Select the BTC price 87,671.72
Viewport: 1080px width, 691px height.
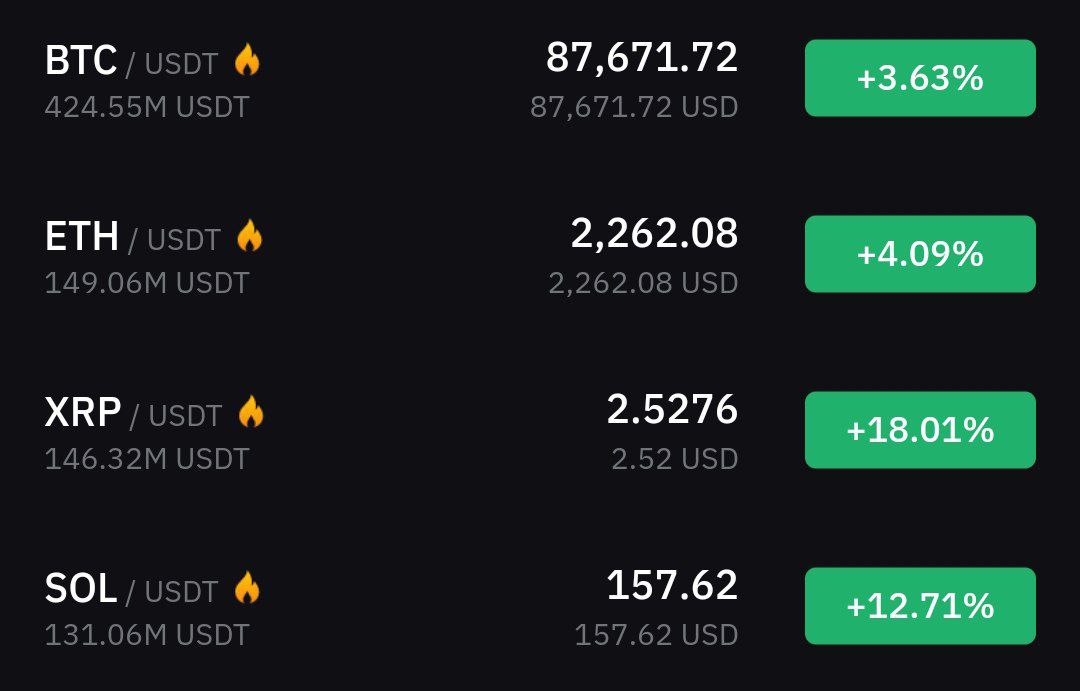(642, 58)
